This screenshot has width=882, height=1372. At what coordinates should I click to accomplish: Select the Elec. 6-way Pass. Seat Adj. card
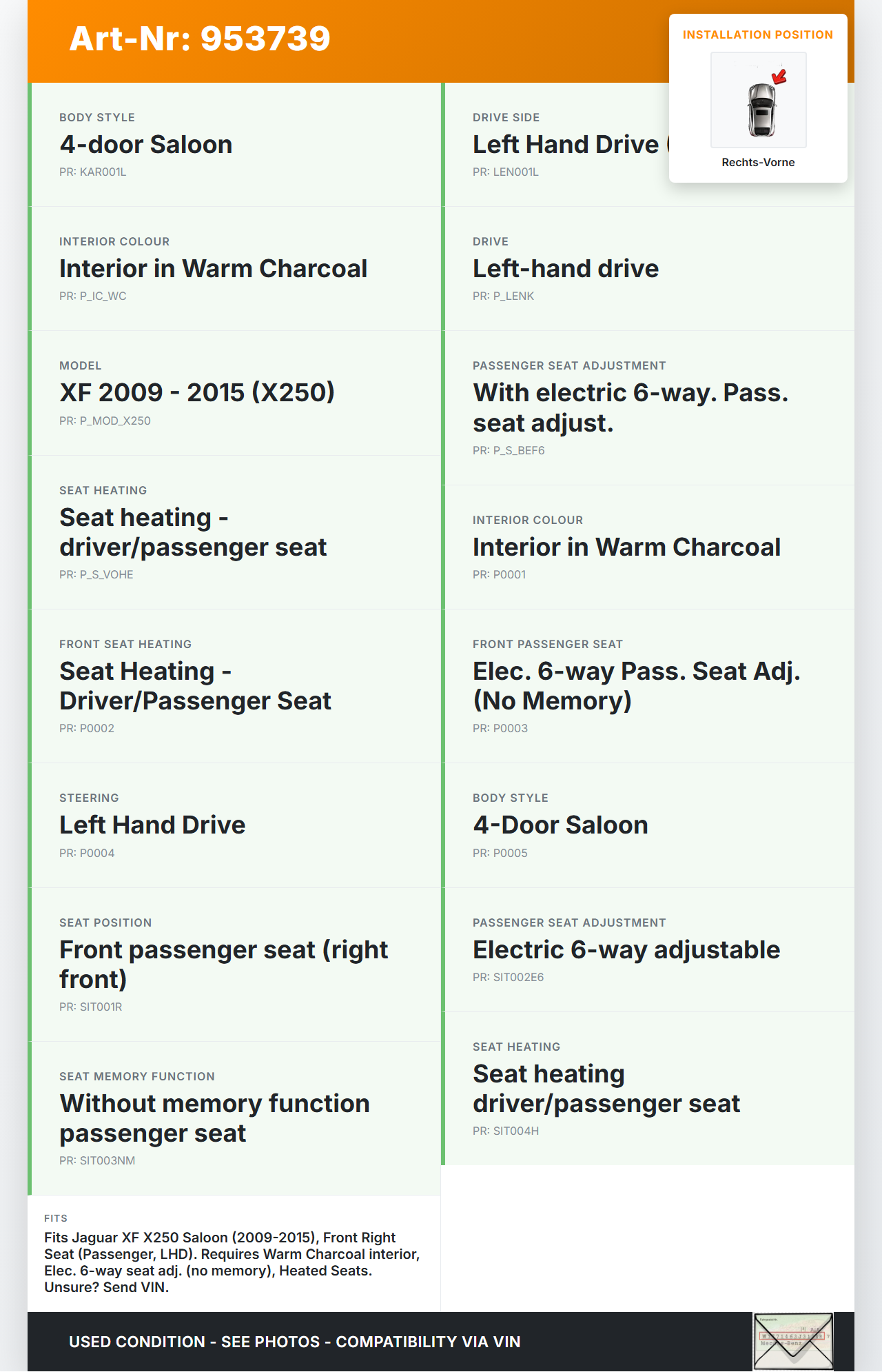(635, 686)
